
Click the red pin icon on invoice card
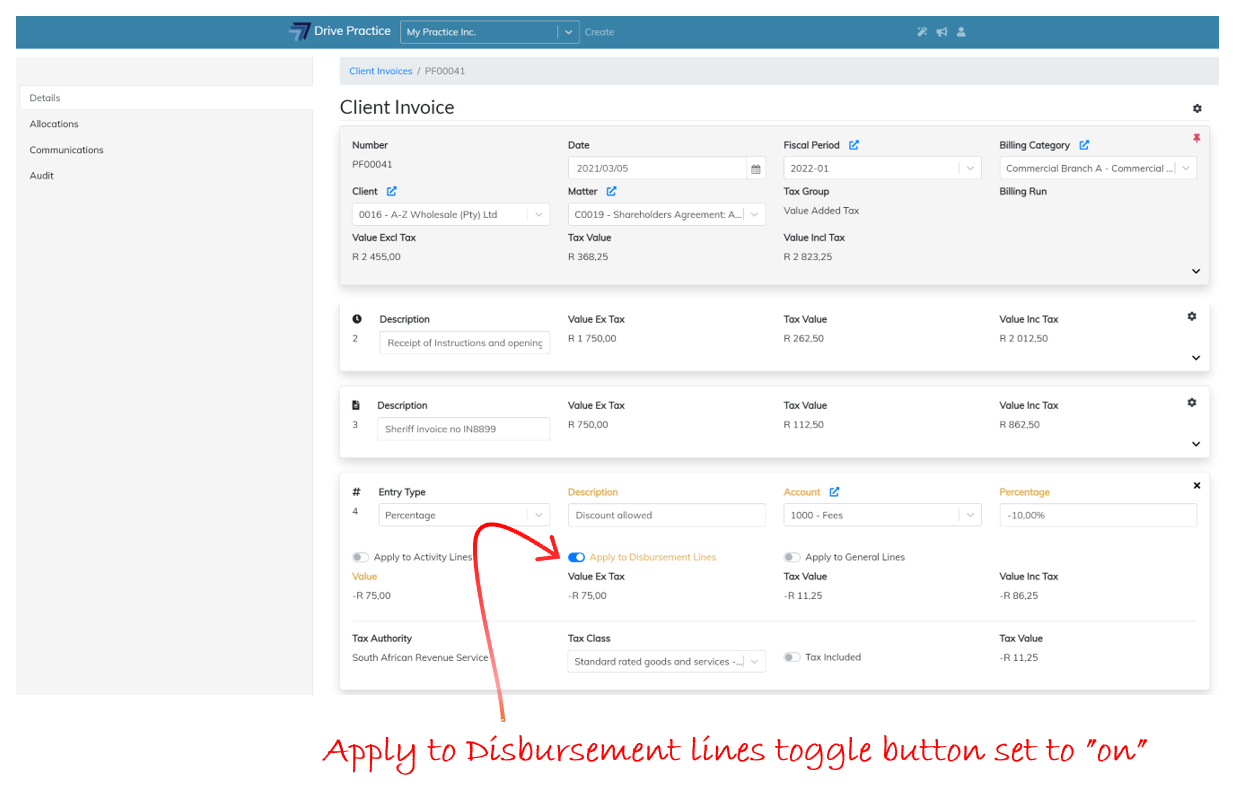click(1196, 139)
